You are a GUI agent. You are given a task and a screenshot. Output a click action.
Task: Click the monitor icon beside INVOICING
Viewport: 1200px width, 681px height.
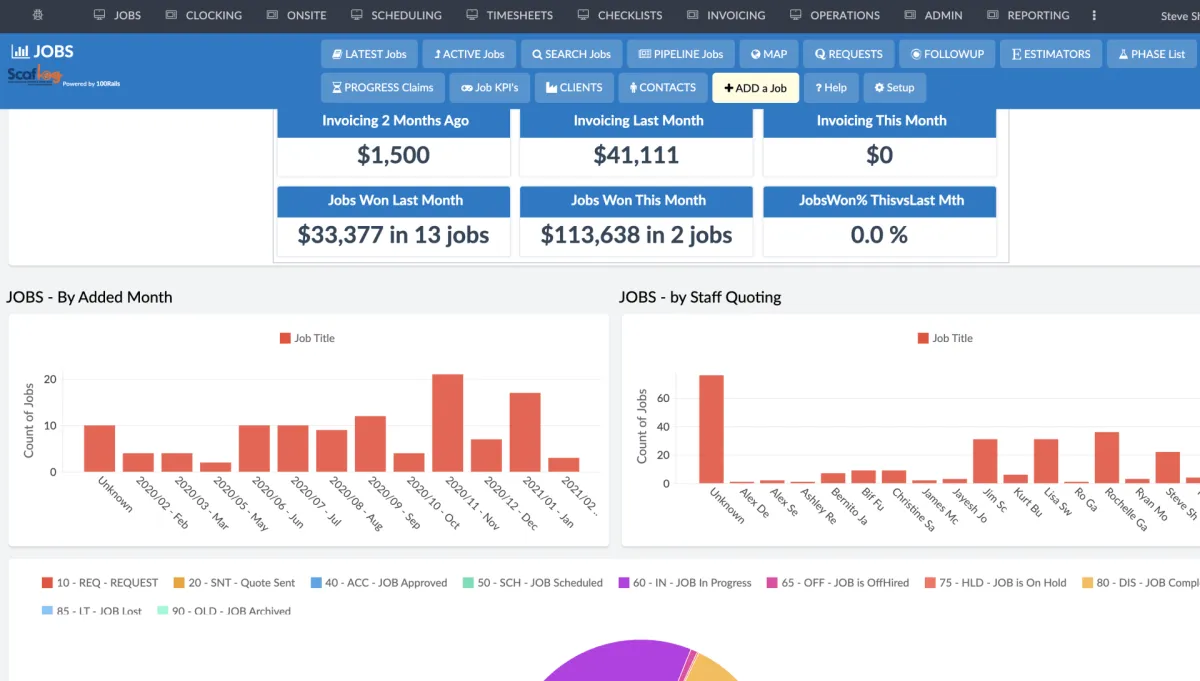click(692, 16)
